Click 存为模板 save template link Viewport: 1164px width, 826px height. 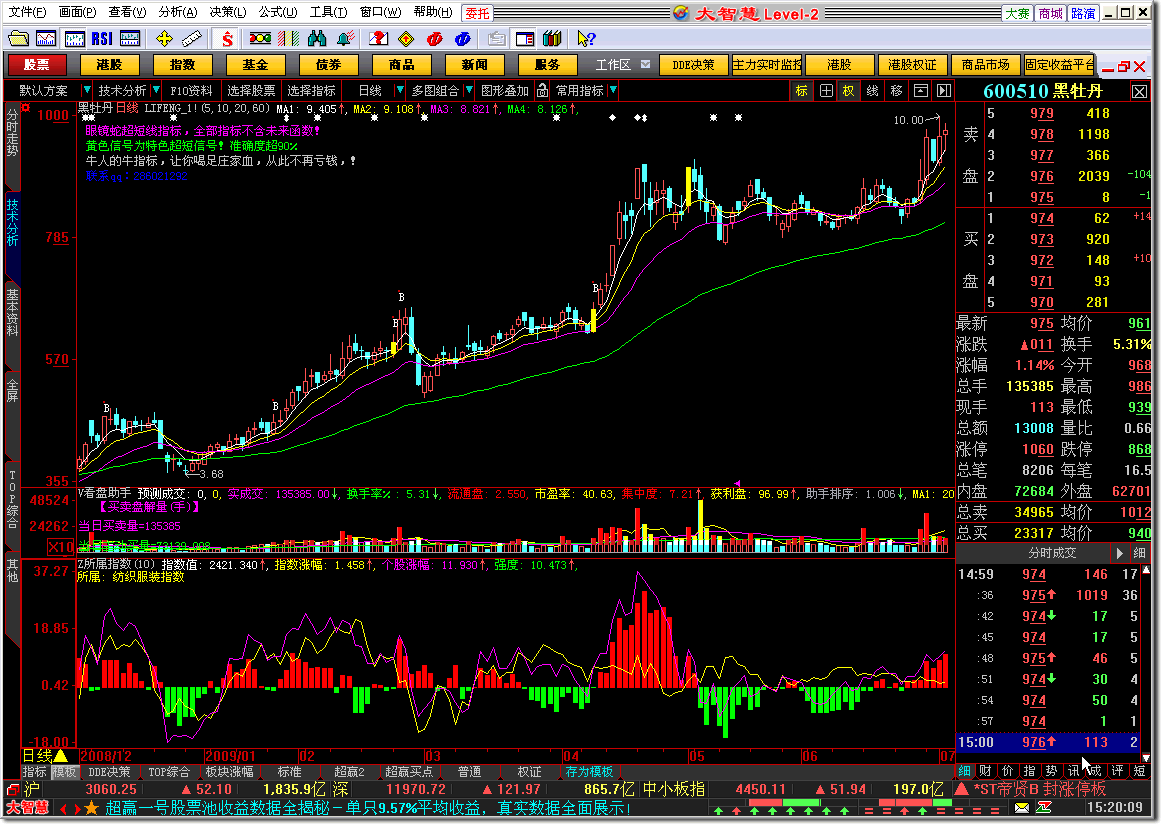click(x=589, y=772)
